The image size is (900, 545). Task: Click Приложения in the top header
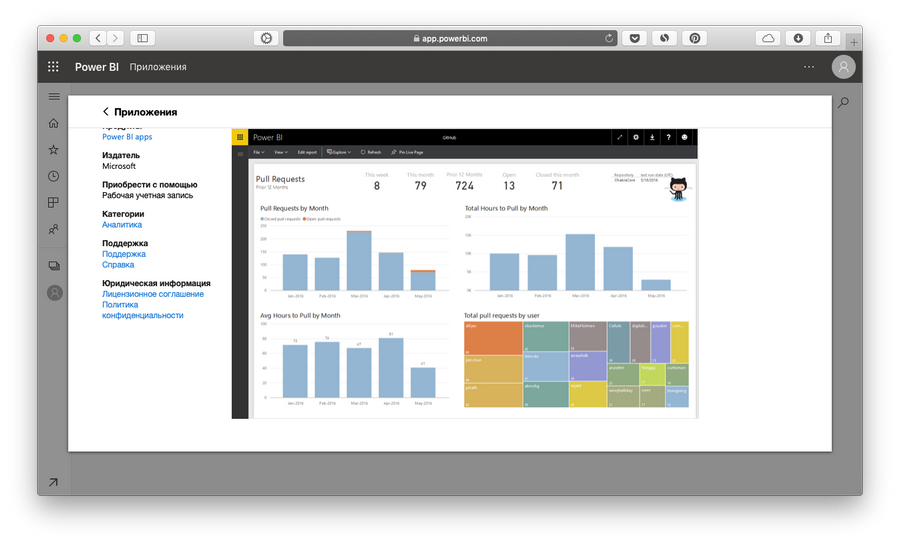157,67
